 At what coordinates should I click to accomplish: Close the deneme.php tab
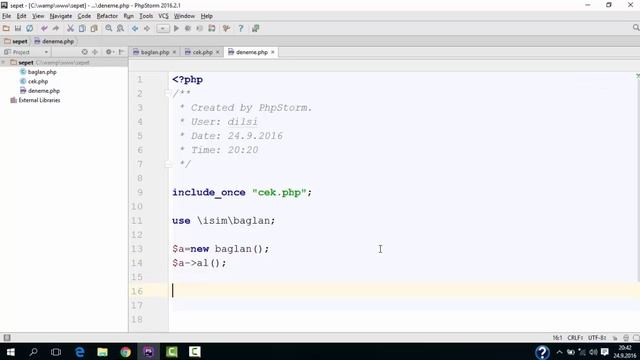[273, 52]
